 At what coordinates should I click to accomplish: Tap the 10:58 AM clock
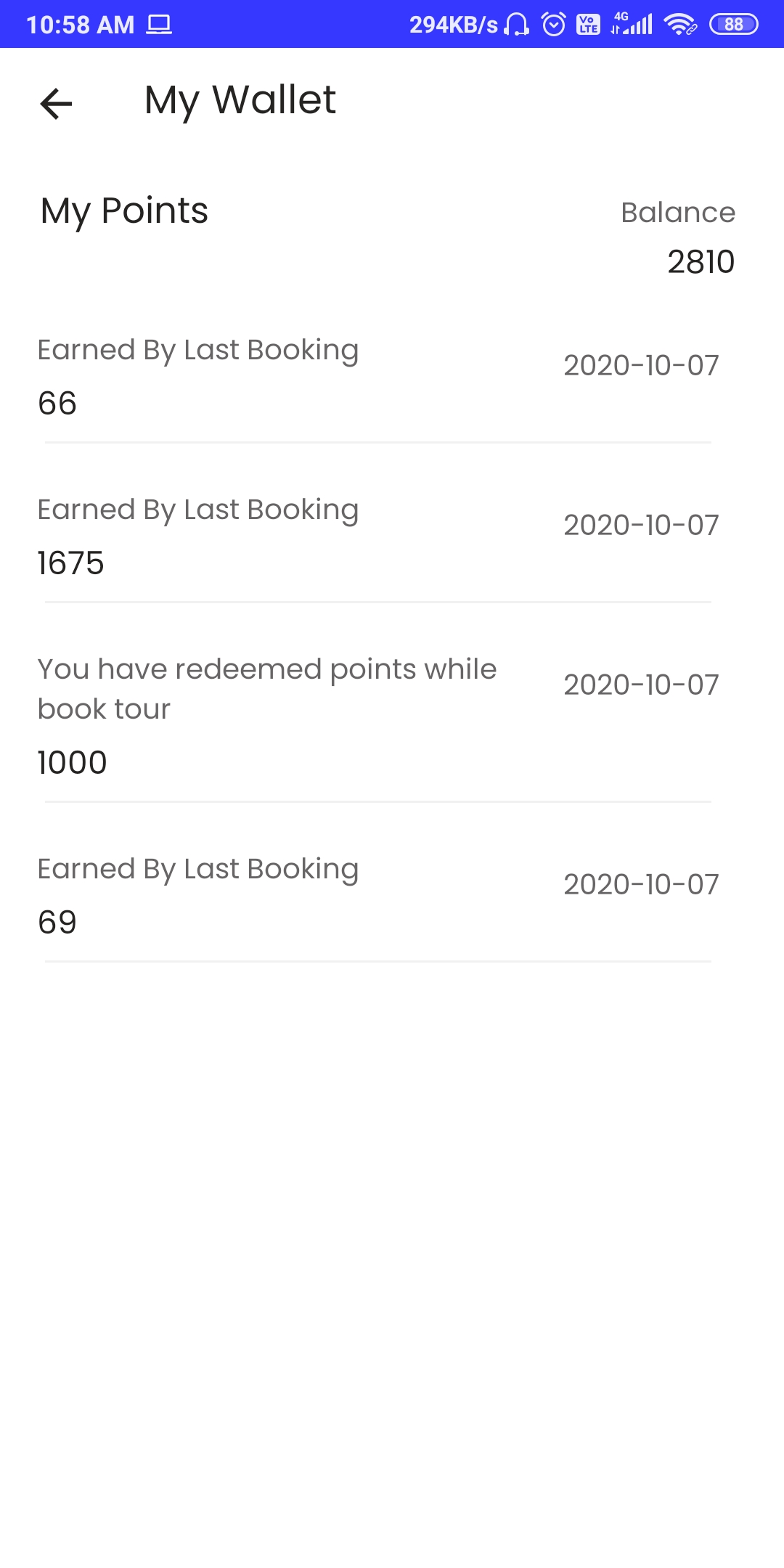tap(81, 25)
